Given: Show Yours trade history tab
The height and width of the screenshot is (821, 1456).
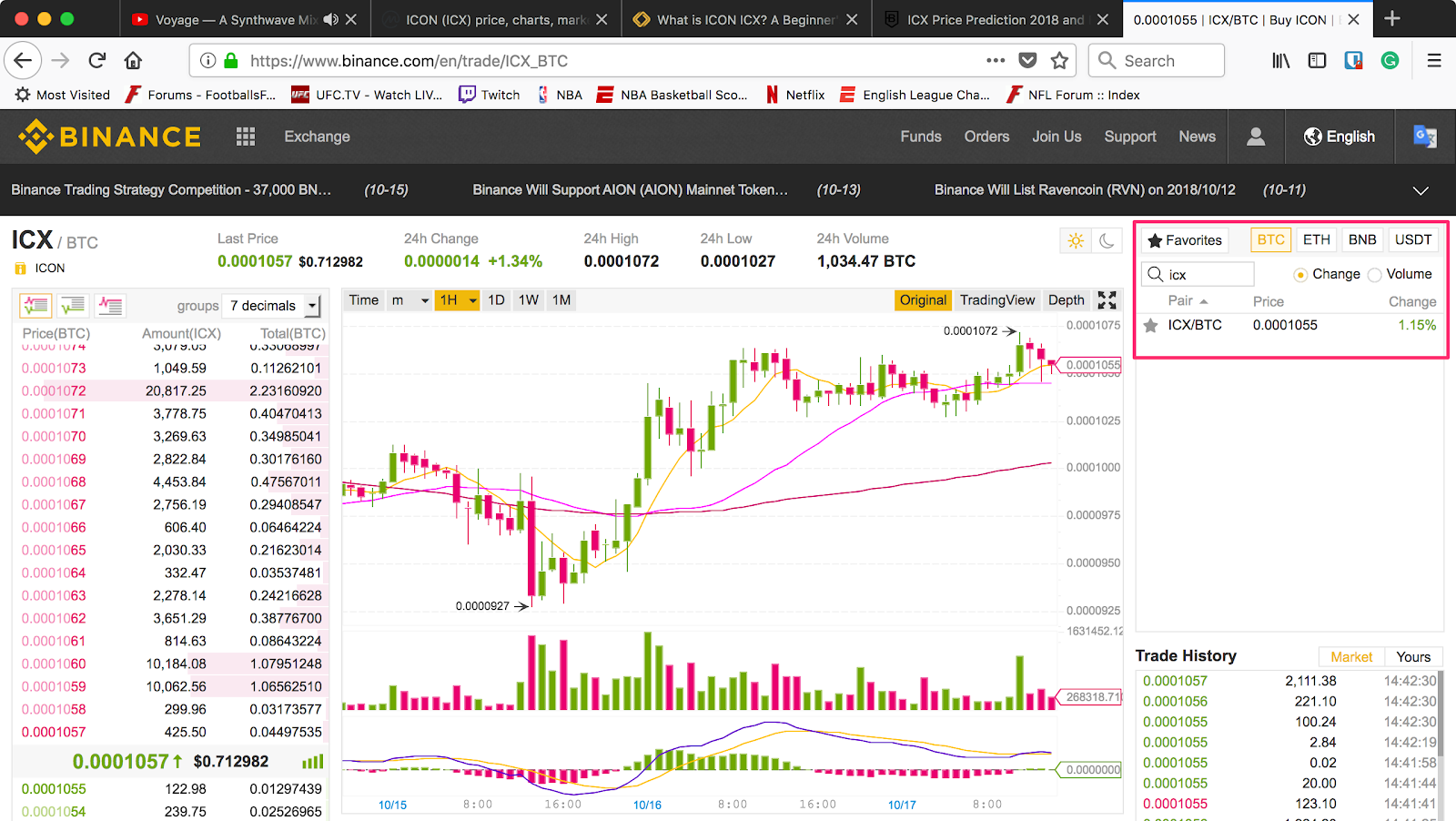Looking at the screenshot, I should coord(1413,657).
